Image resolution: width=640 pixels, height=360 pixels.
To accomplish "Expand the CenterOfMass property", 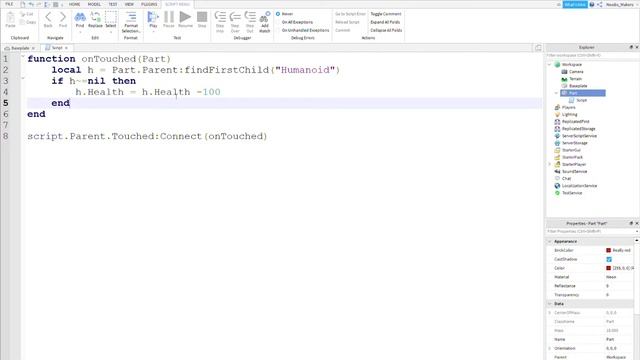I will point(549,313).
